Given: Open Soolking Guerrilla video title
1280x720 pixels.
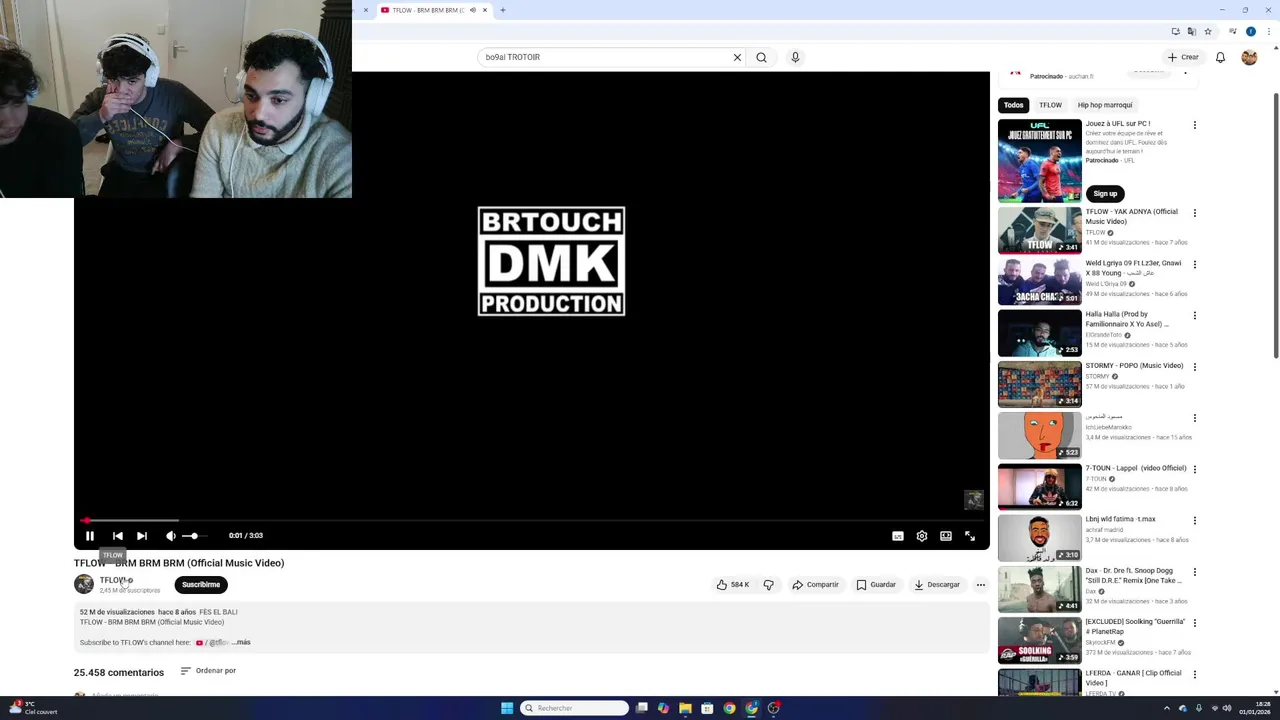Looking at the screenshot, I should 1135,626.
